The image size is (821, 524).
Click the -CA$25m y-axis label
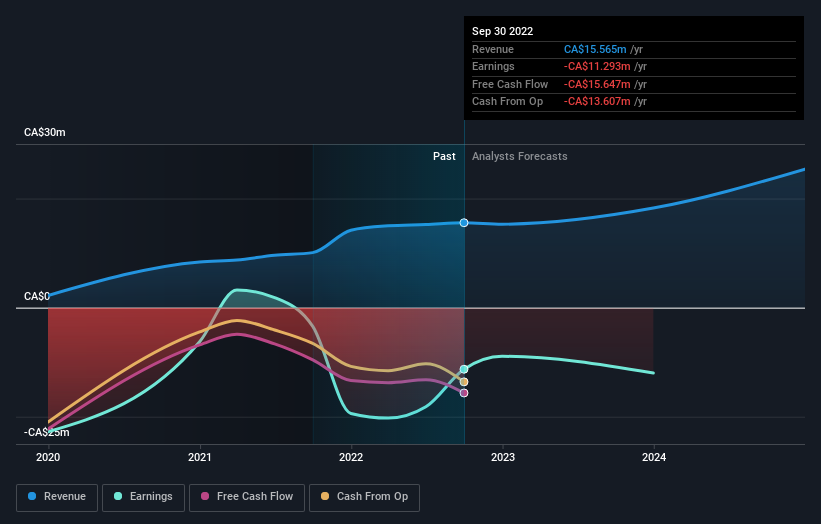tap(47, 432)
